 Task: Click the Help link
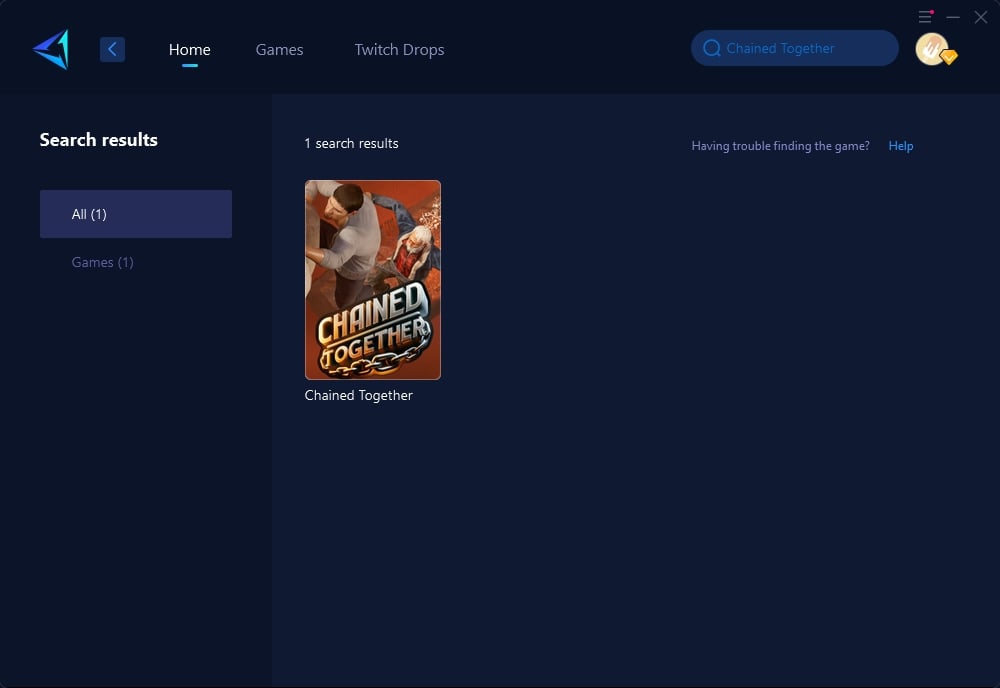tap(901, 146)
